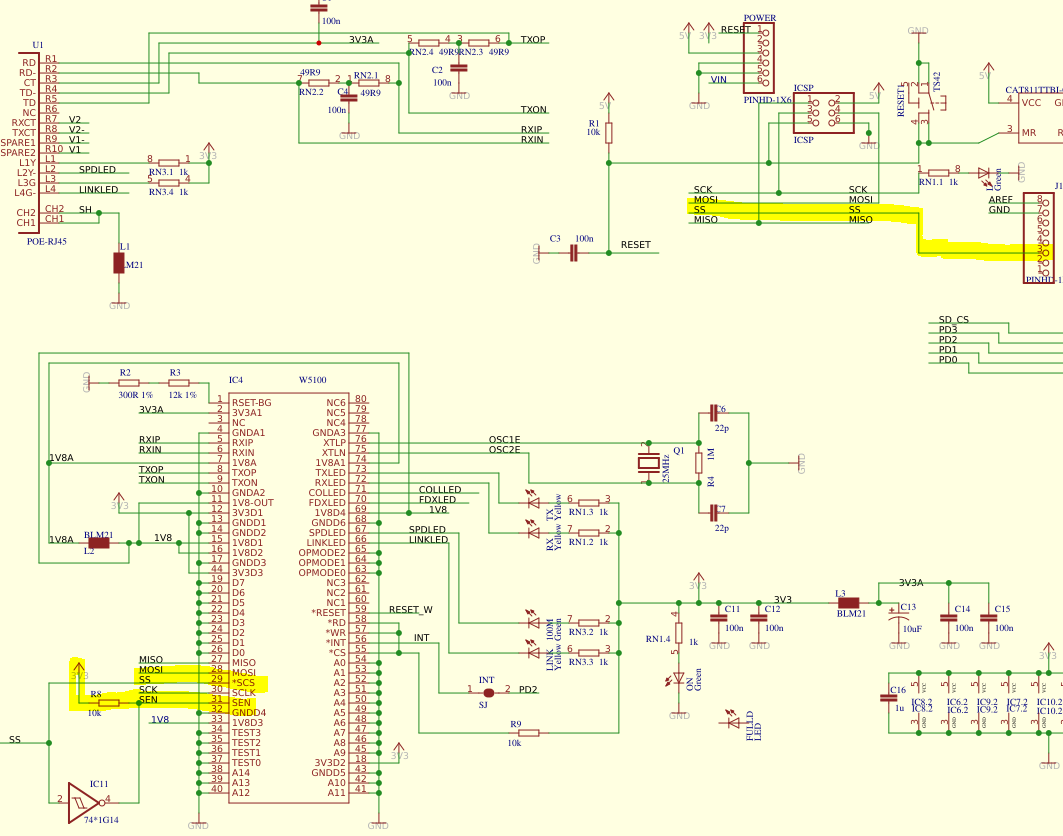
Task: Select resistor R8 next to SEN
Action: point(108,703)
